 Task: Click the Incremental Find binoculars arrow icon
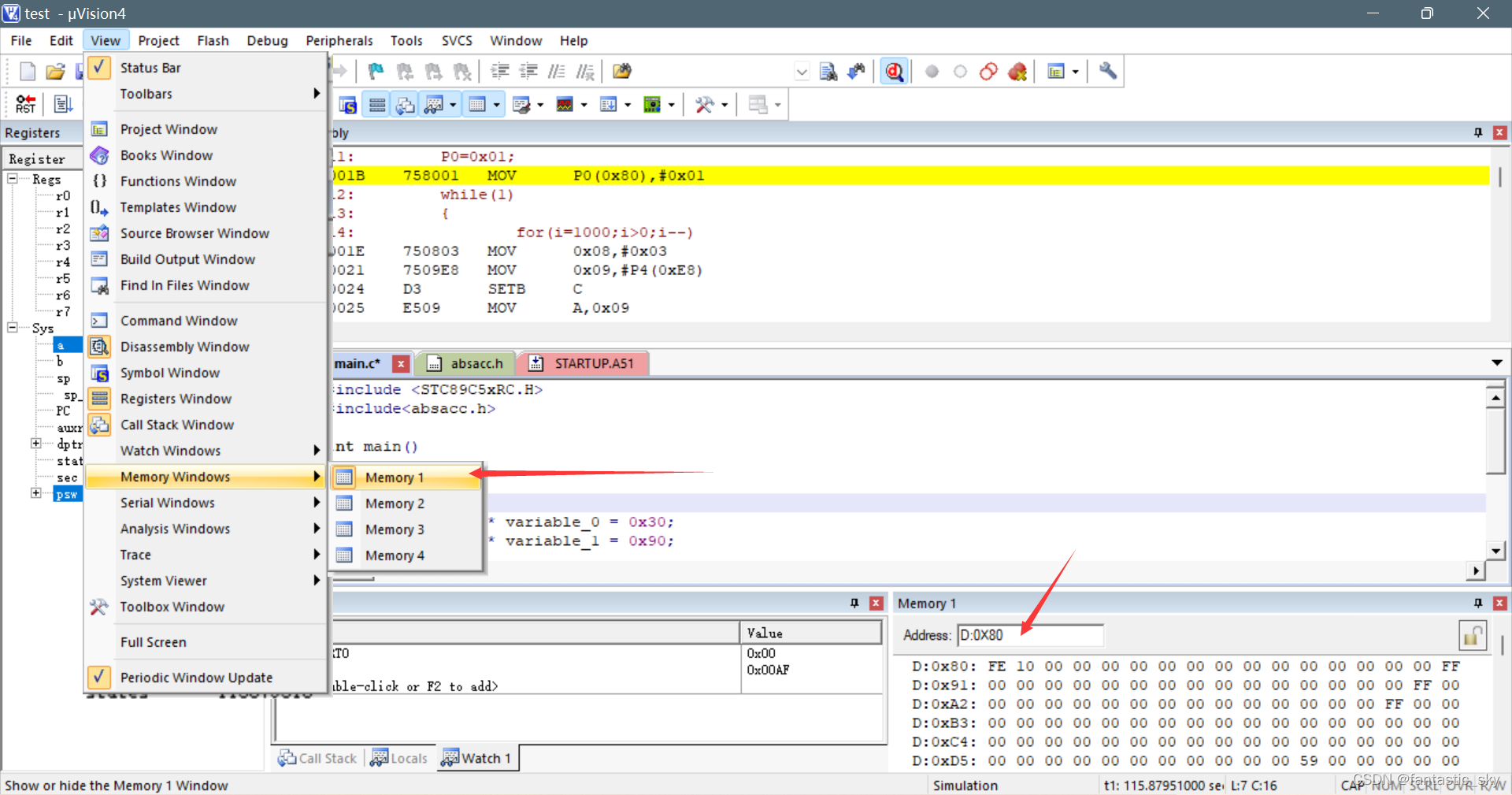click(x=856, y=72)
